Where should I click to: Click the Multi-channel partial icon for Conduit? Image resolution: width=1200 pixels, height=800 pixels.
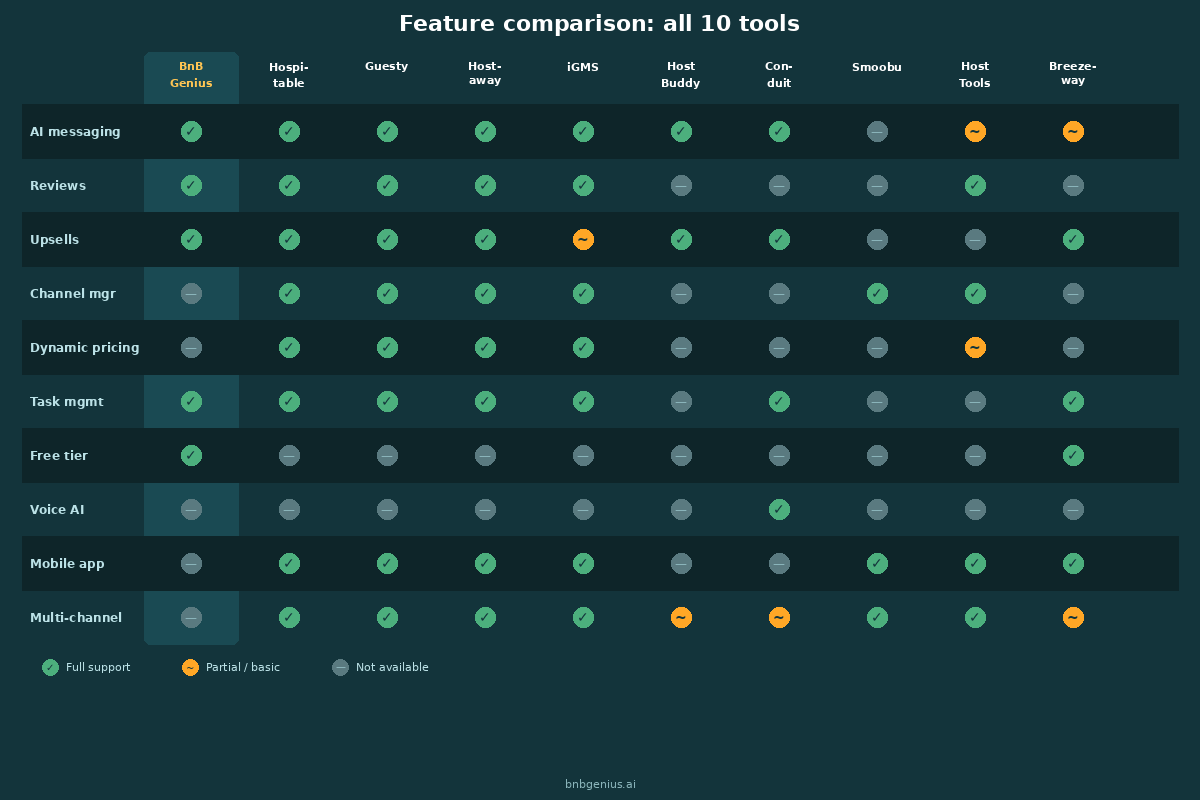(x=779, y=617)
